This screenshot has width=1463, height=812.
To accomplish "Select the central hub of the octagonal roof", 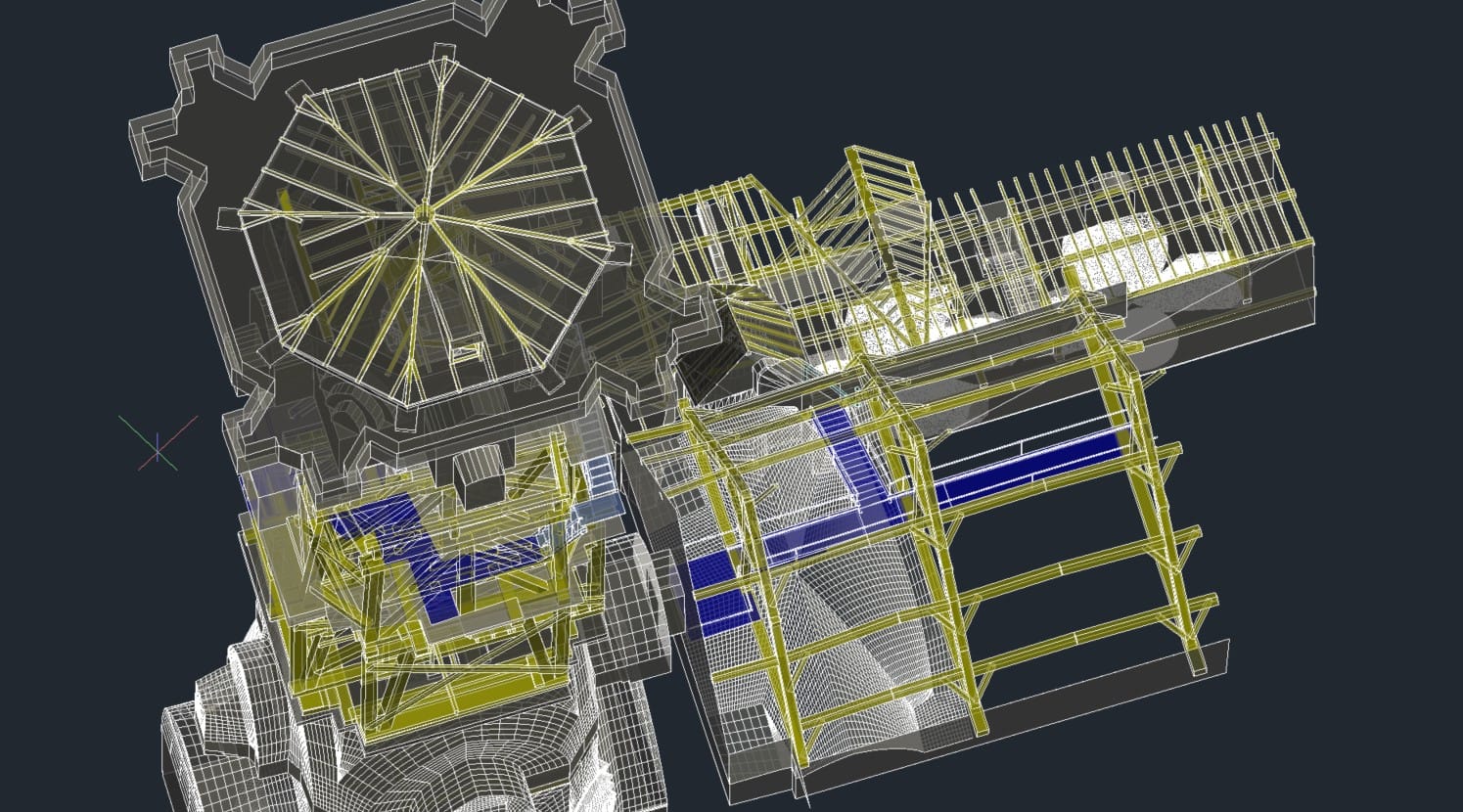I will point(423,212).
